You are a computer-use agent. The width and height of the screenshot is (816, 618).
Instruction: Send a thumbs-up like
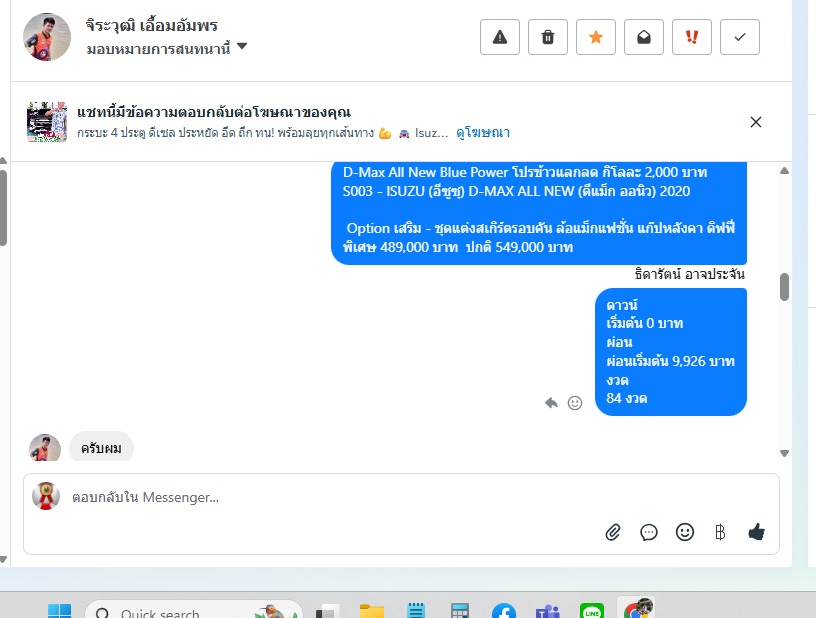[x=756, y=532]
